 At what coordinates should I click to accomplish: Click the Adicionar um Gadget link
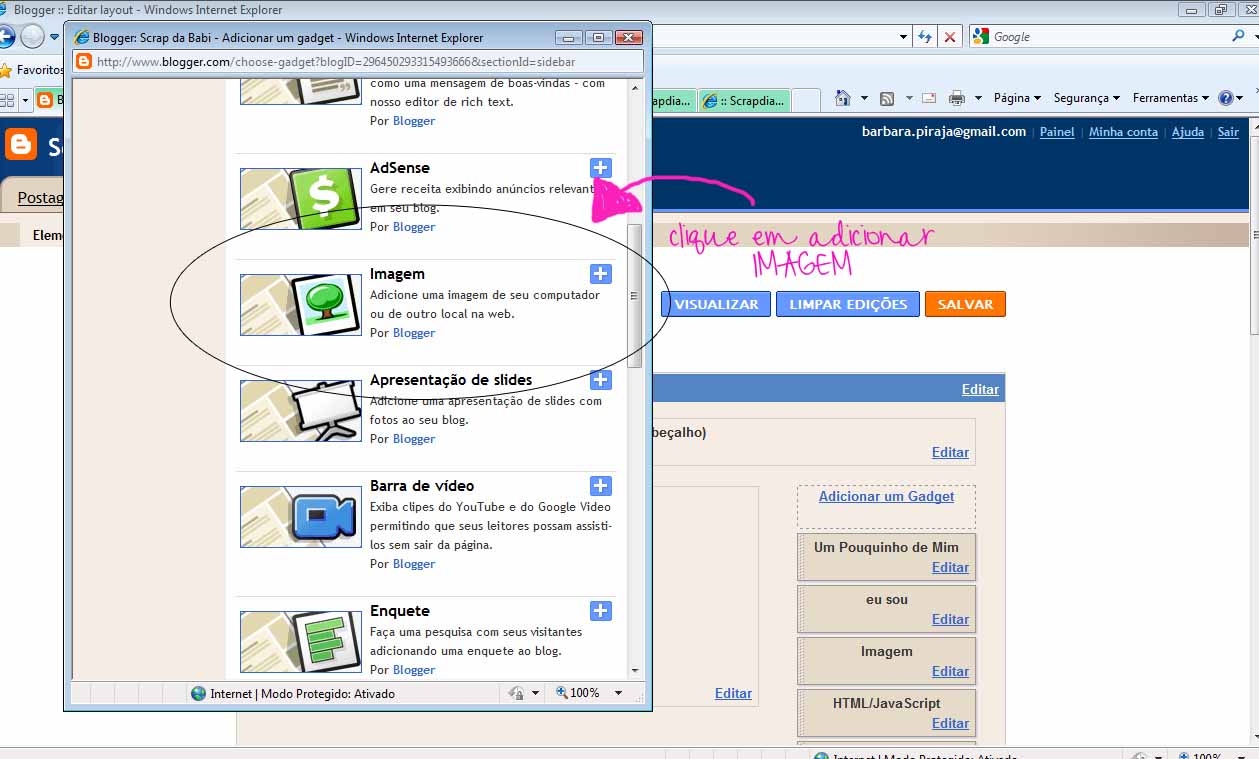886,496
